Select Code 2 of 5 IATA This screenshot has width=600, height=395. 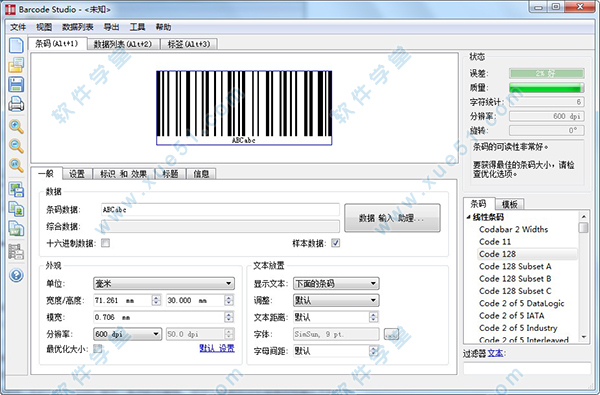tap(511, 316)
